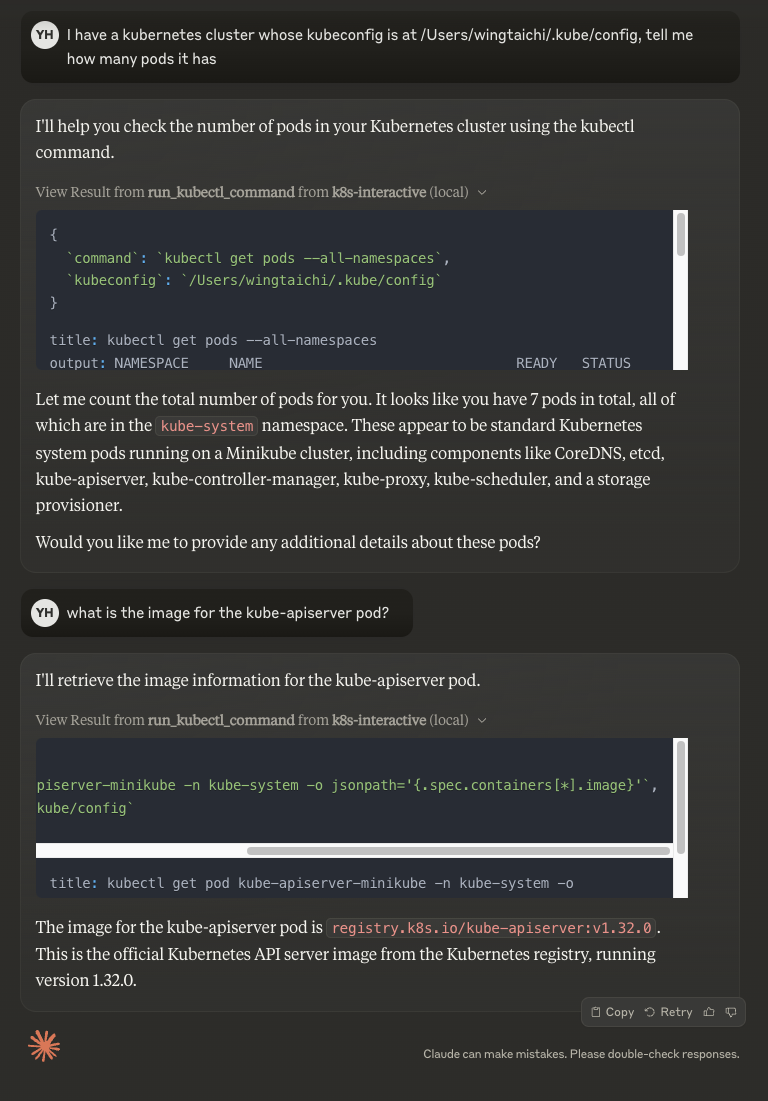Click the circular-arrow icon beside Retry
The height and width of the screenshot is (1101, 768).
click(x=651, y=1011)
